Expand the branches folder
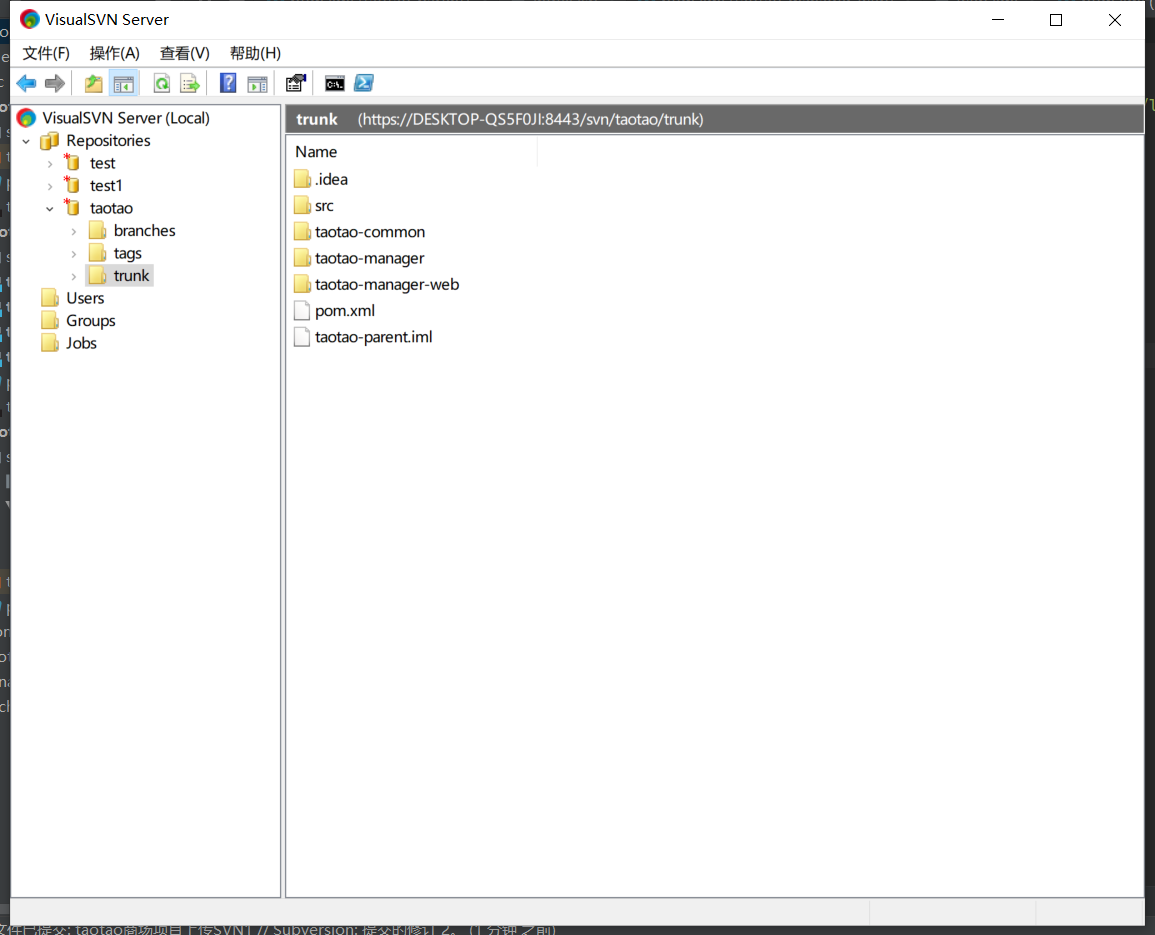The image size is (1155, 935). pos(74,231)
